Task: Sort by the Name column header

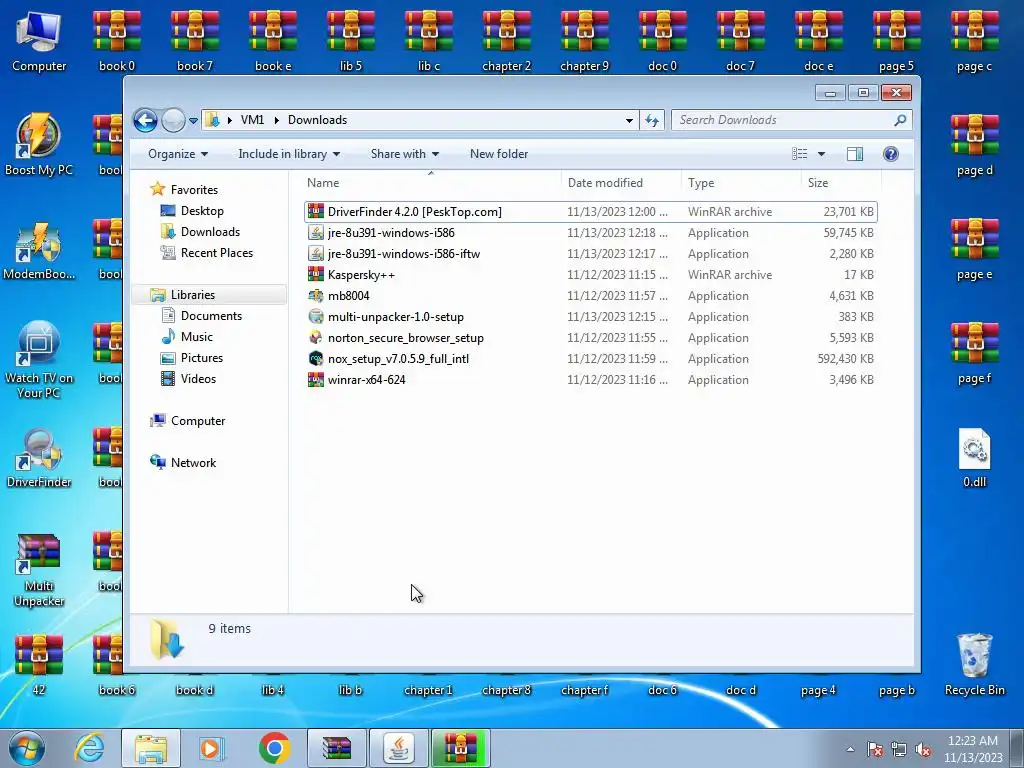Action: tap(431, 183)
